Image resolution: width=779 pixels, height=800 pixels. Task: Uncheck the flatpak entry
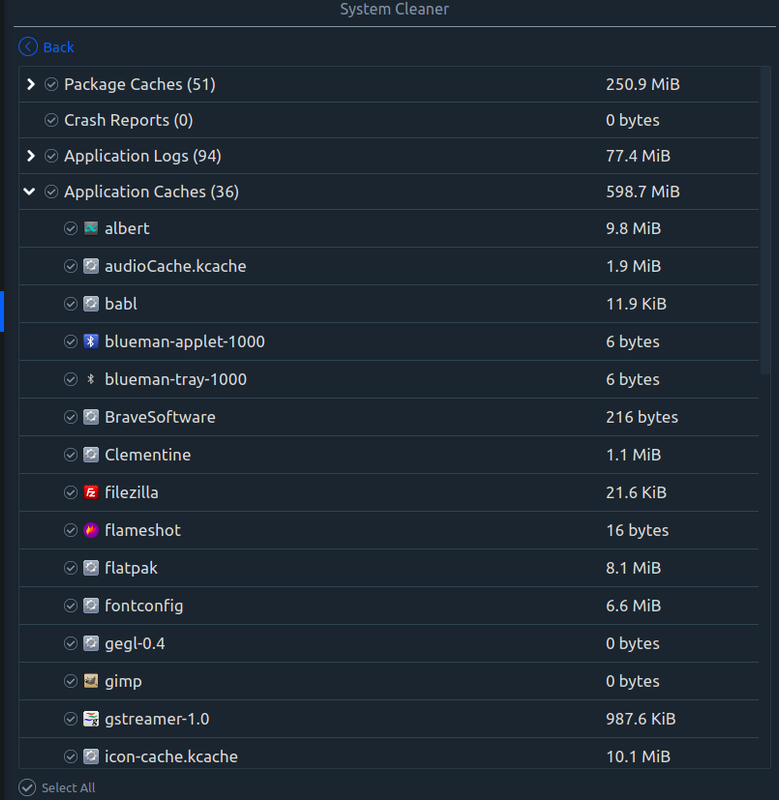tap(70, 568)
